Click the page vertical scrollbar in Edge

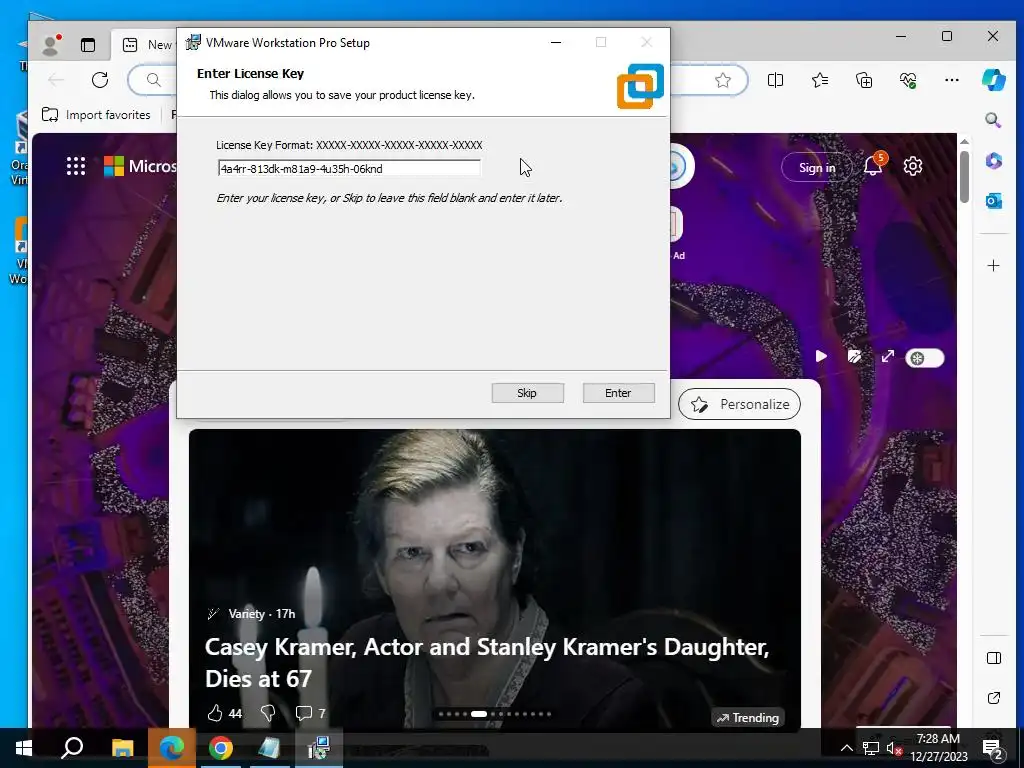point(965,176)
